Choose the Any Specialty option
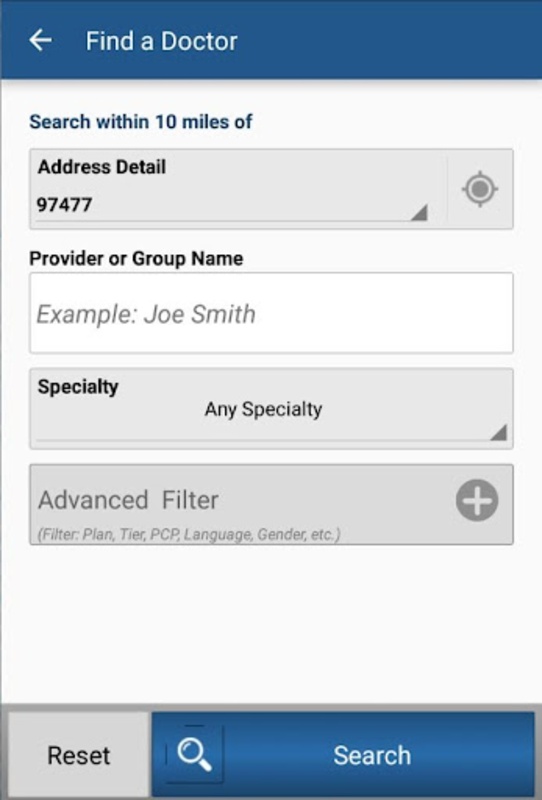This screenshot has width=542, height=800. click(263, 409)
